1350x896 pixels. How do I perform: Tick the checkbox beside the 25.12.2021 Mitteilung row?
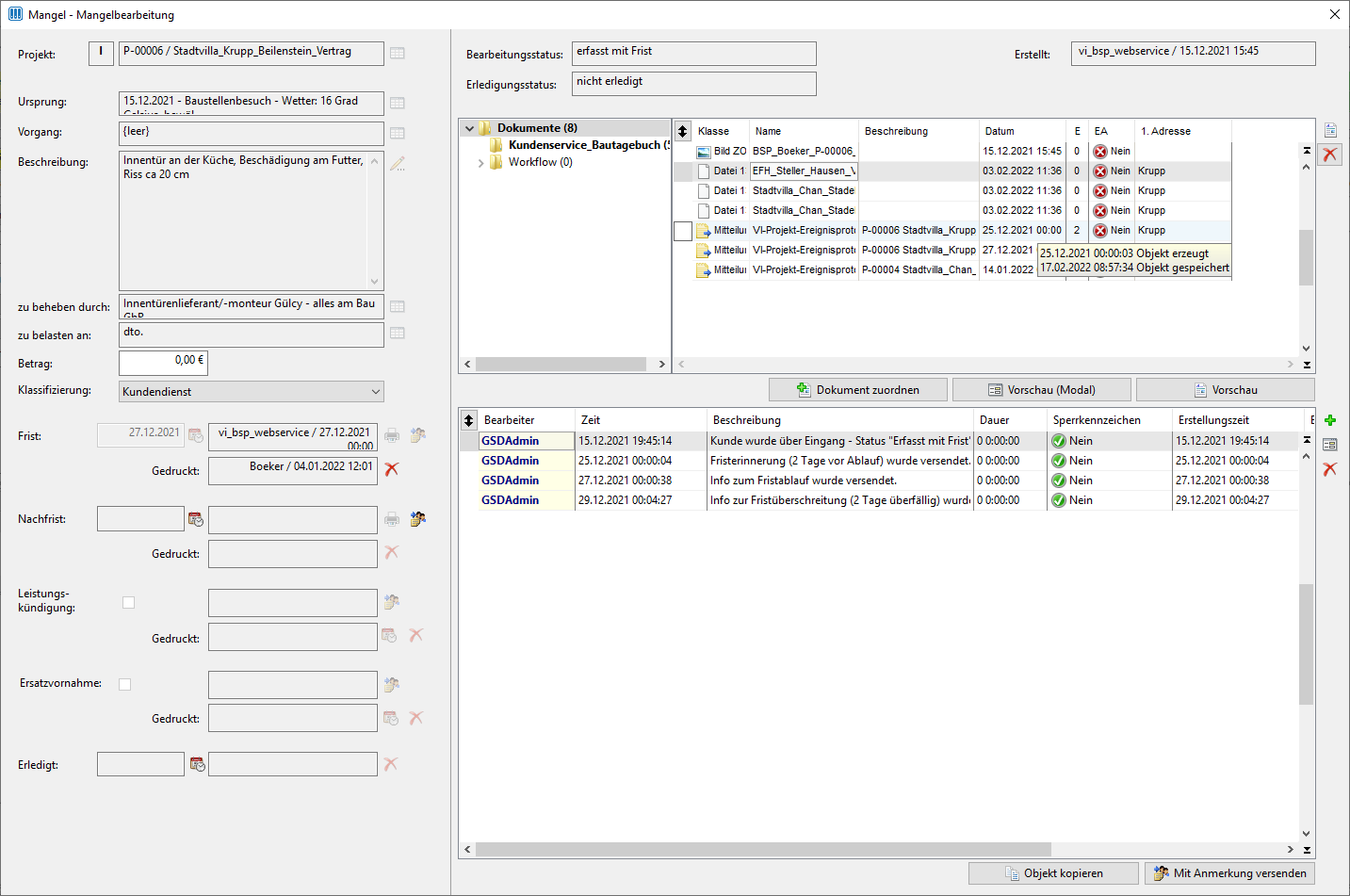[684, 231]
